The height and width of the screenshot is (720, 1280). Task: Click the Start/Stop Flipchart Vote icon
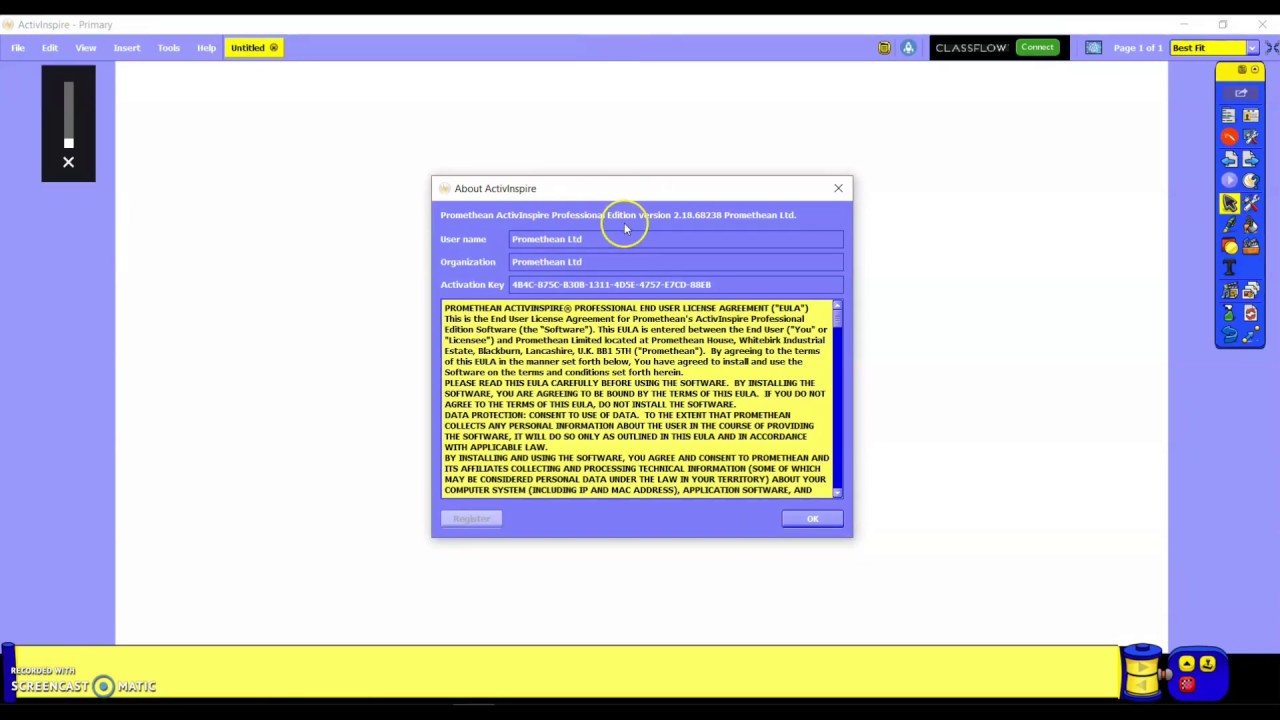click(1229, 181)
